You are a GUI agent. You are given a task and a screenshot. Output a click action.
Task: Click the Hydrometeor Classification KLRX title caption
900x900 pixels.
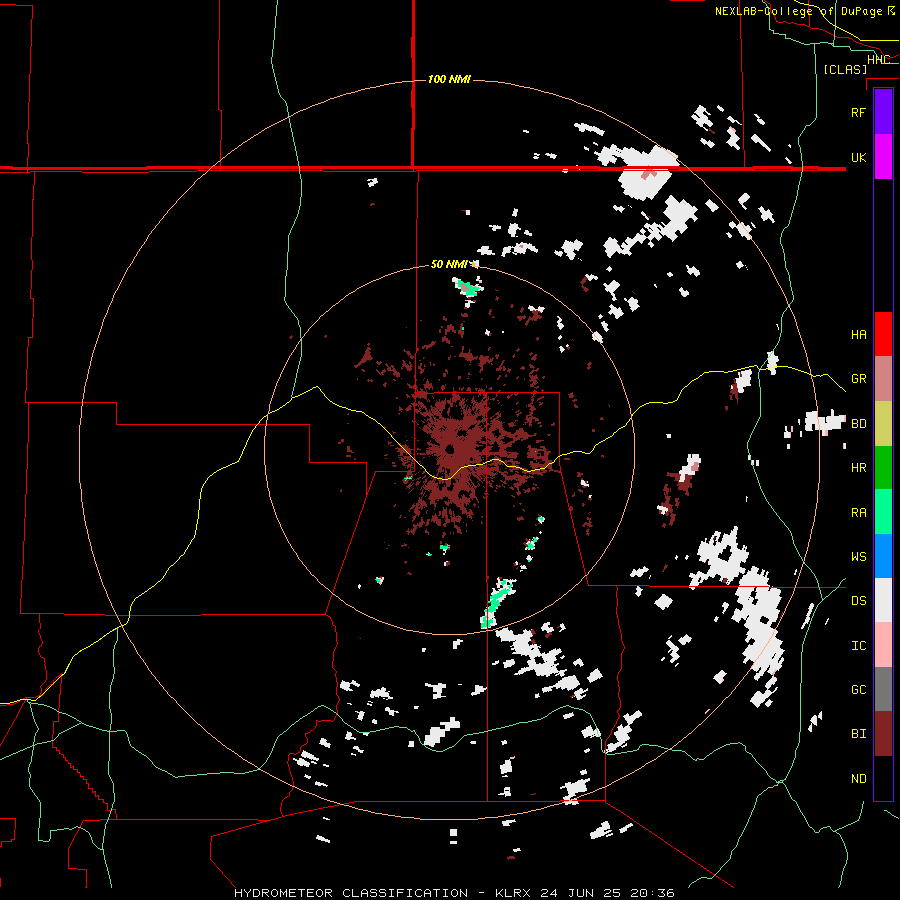(x=454, y=893)
